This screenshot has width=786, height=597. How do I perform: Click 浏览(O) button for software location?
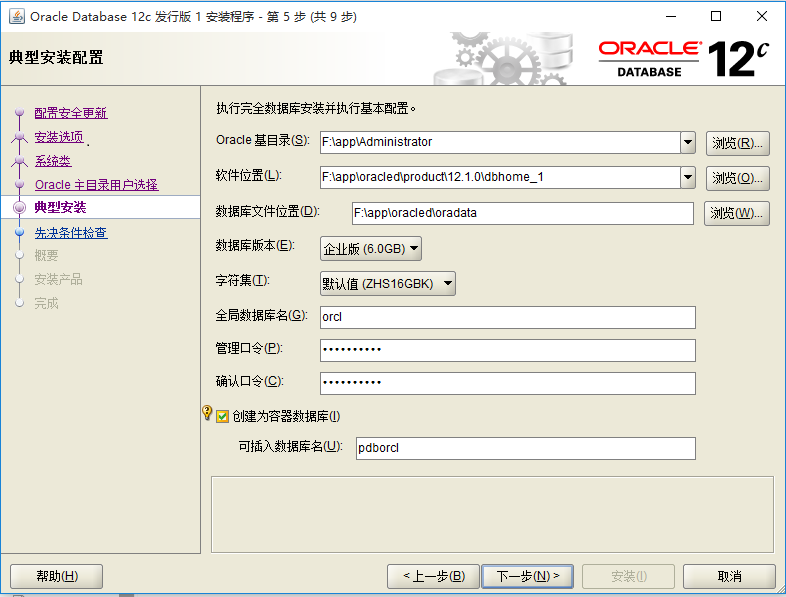coord(737,178)
